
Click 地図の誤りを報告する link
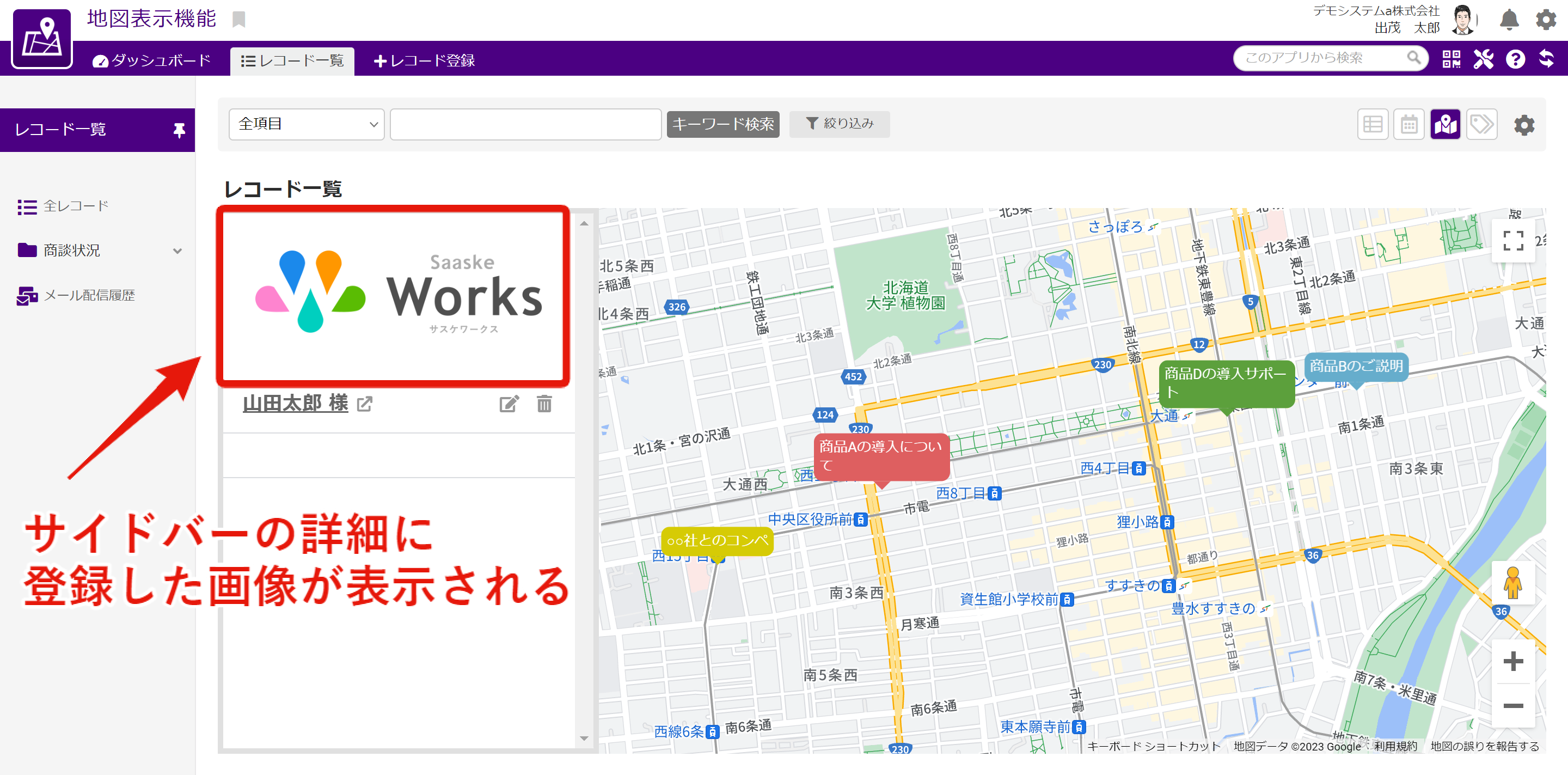tap(1485, 746)
